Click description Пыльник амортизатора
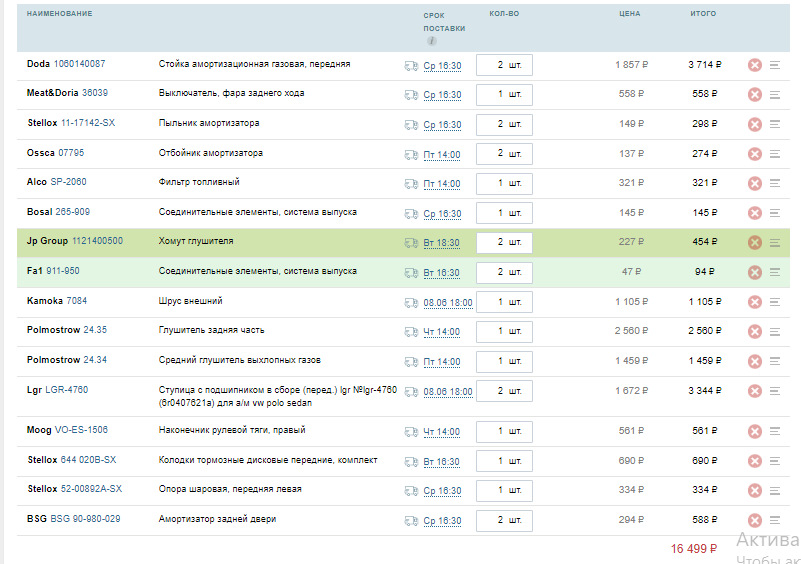Viewport: 801px width, 564px height. 209,123
